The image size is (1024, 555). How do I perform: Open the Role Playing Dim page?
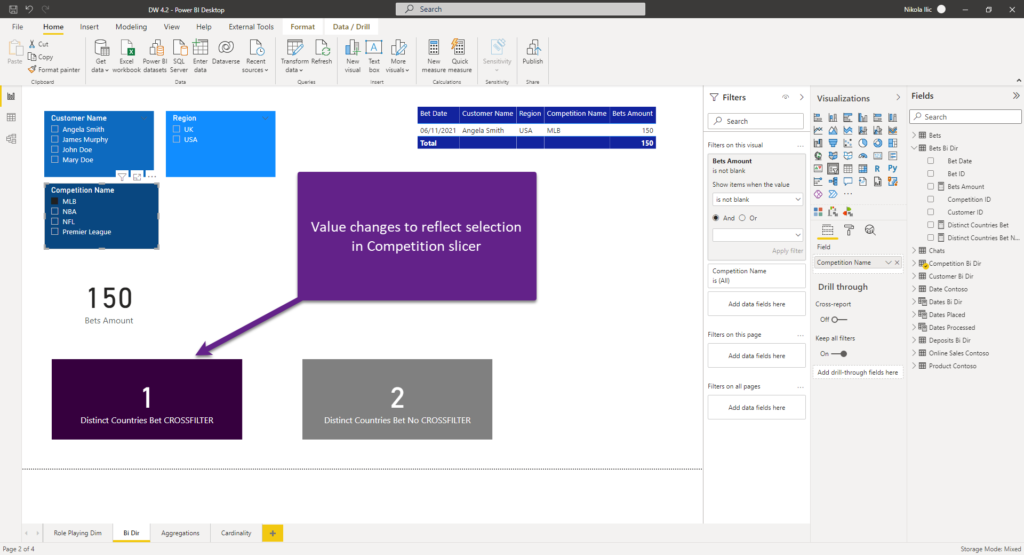[x=77, y=533]
